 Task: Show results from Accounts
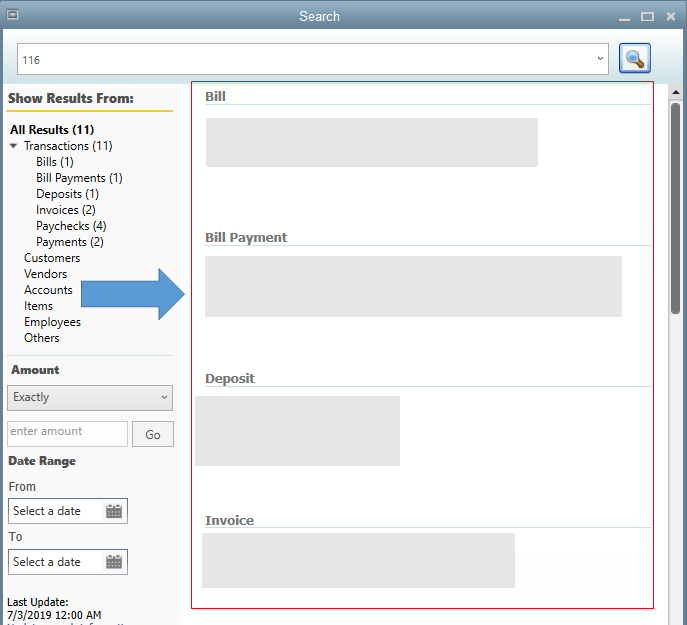(48, 290)
